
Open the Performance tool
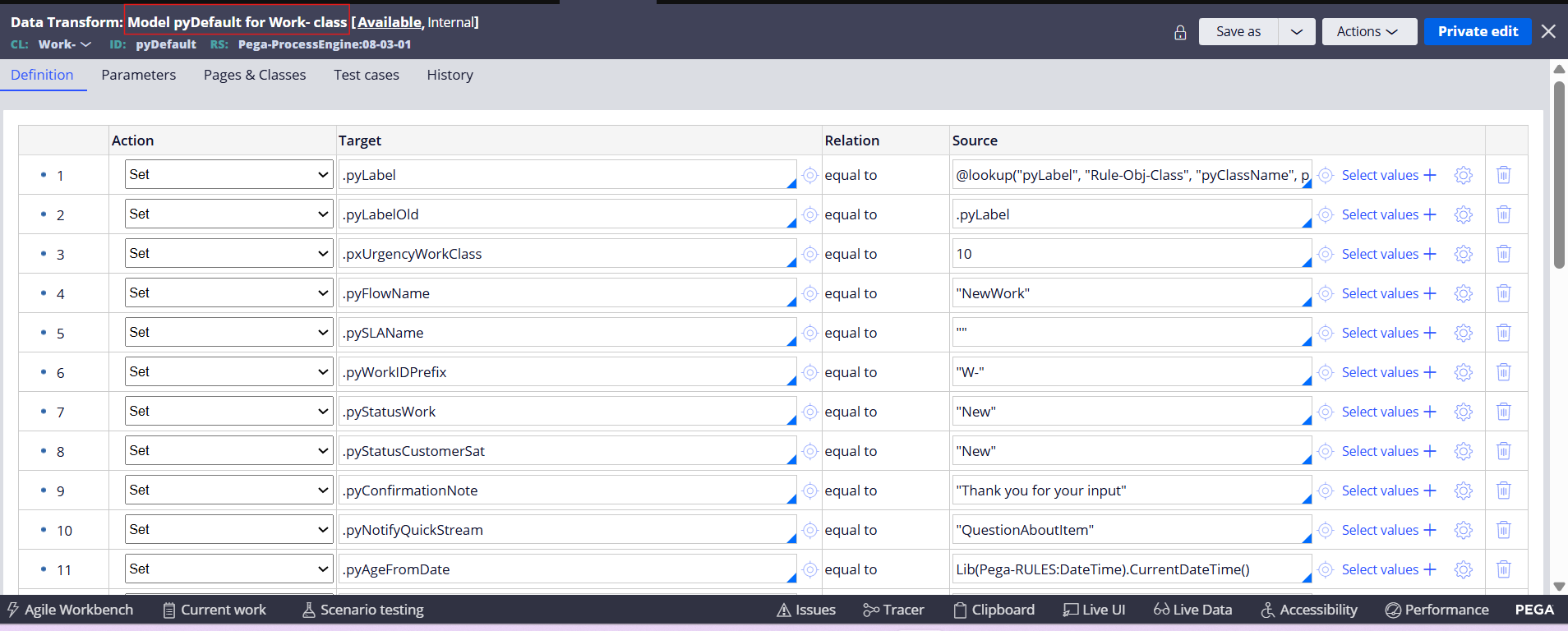(x=1437, y=610)
